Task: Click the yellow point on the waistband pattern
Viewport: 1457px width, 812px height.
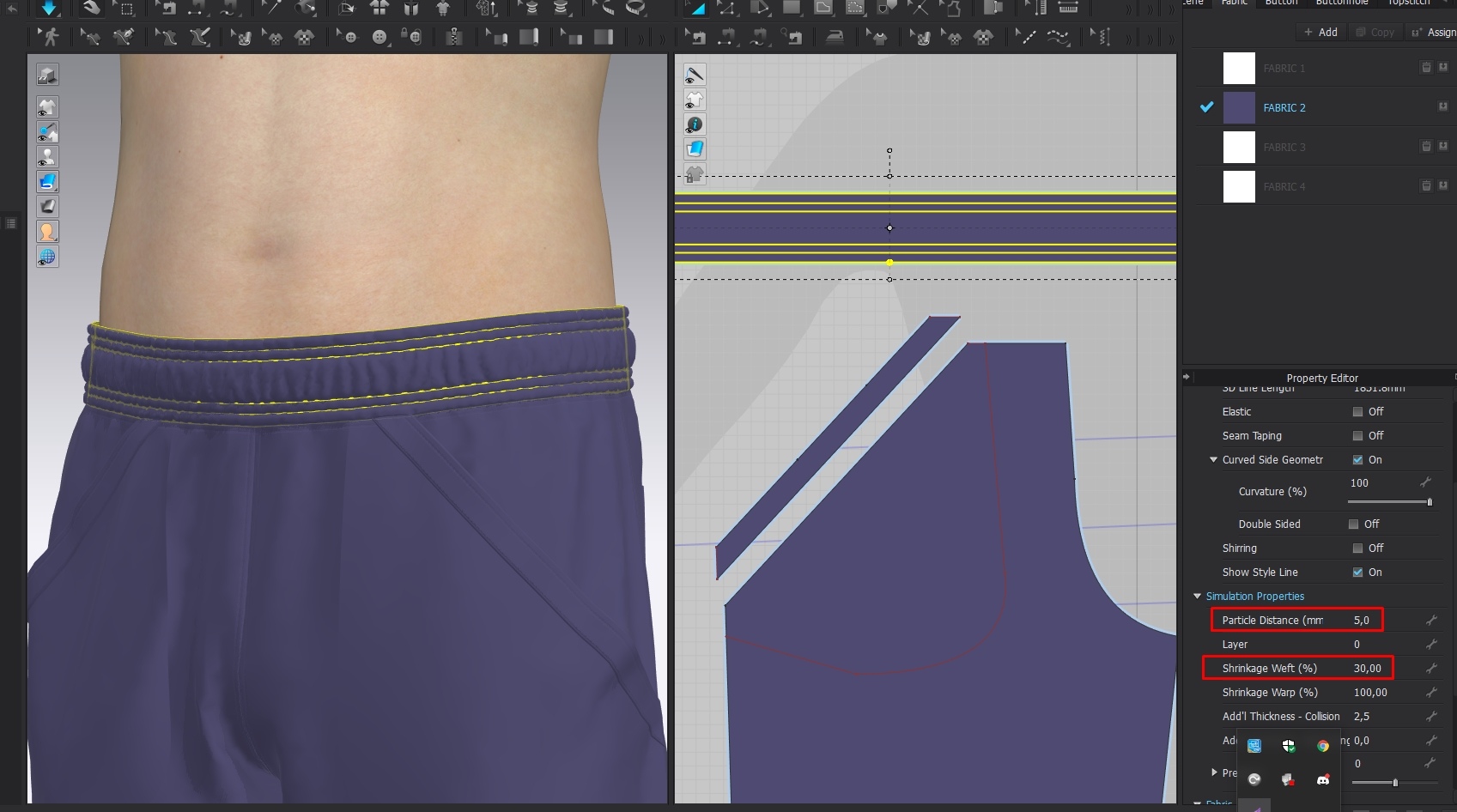Action: (889, 263)
